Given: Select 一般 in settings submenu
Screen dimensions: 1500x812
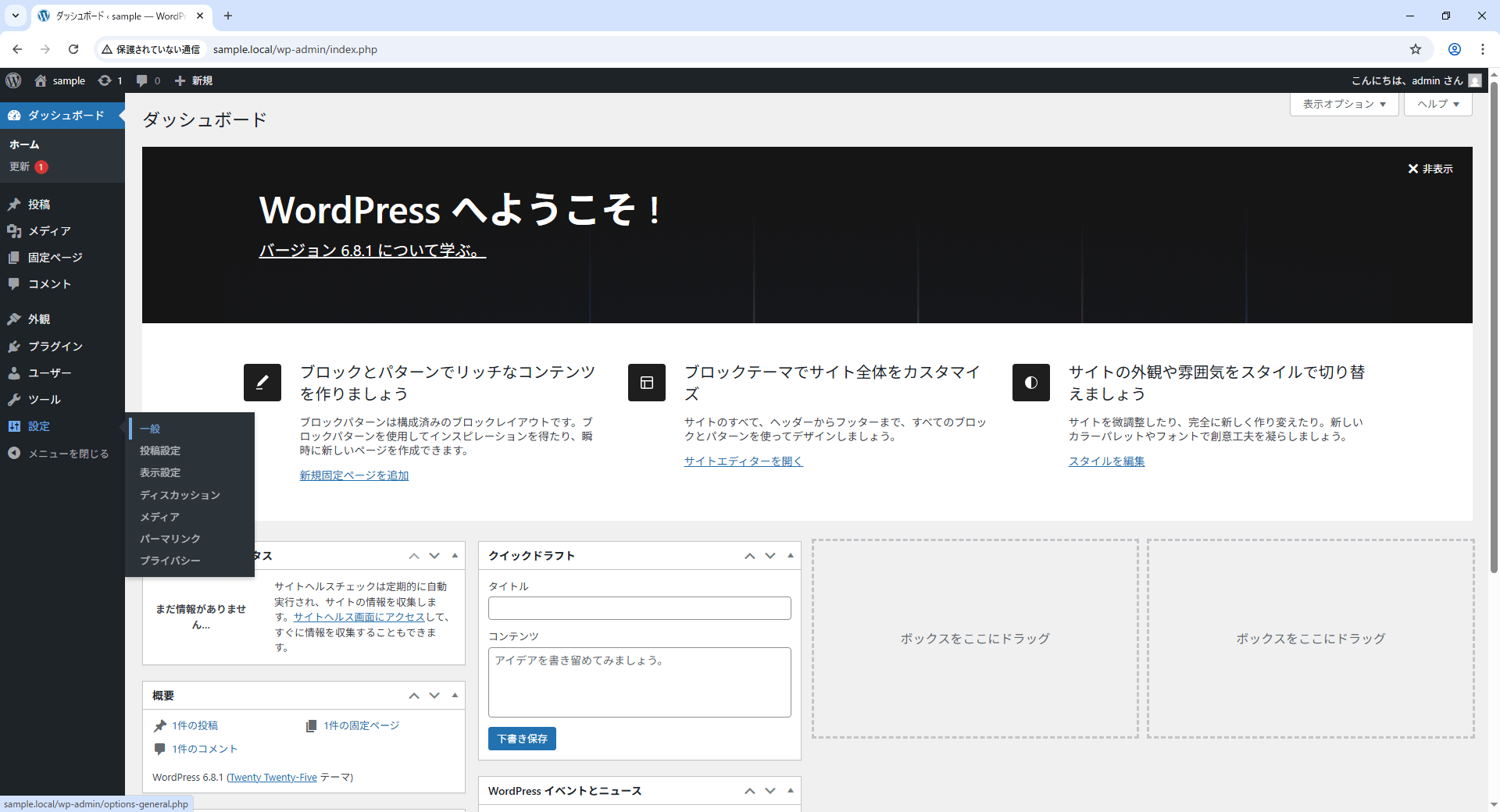Looking at the screenshot, I should [150, 429].
